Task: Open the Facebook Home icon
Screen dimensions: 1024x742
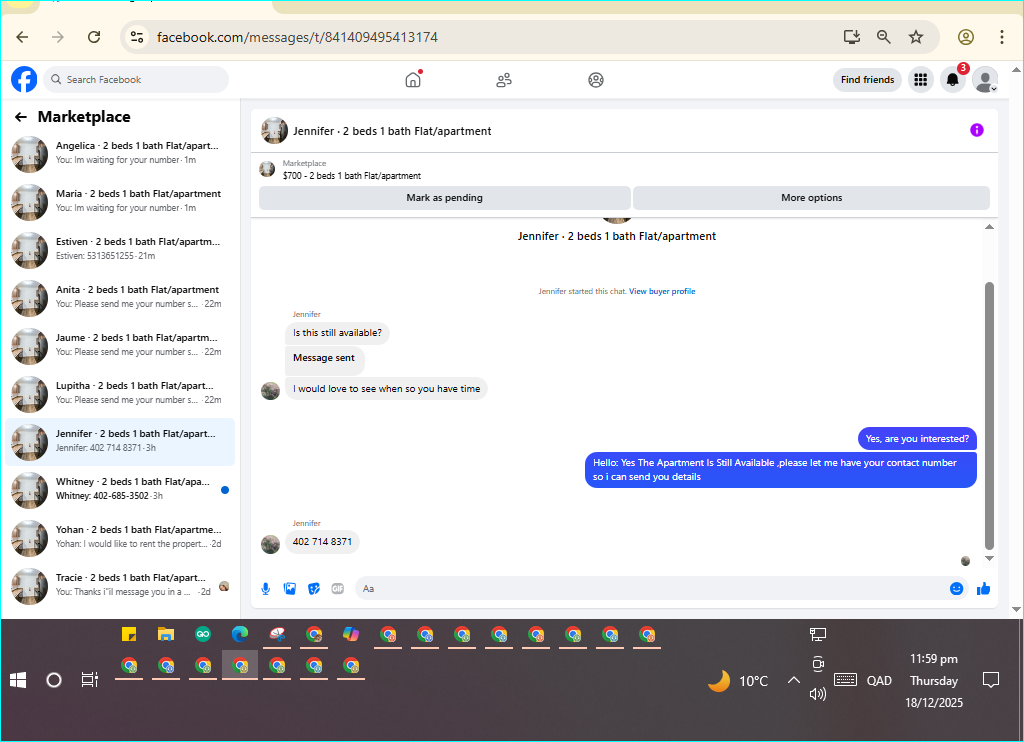Action: 413,80
